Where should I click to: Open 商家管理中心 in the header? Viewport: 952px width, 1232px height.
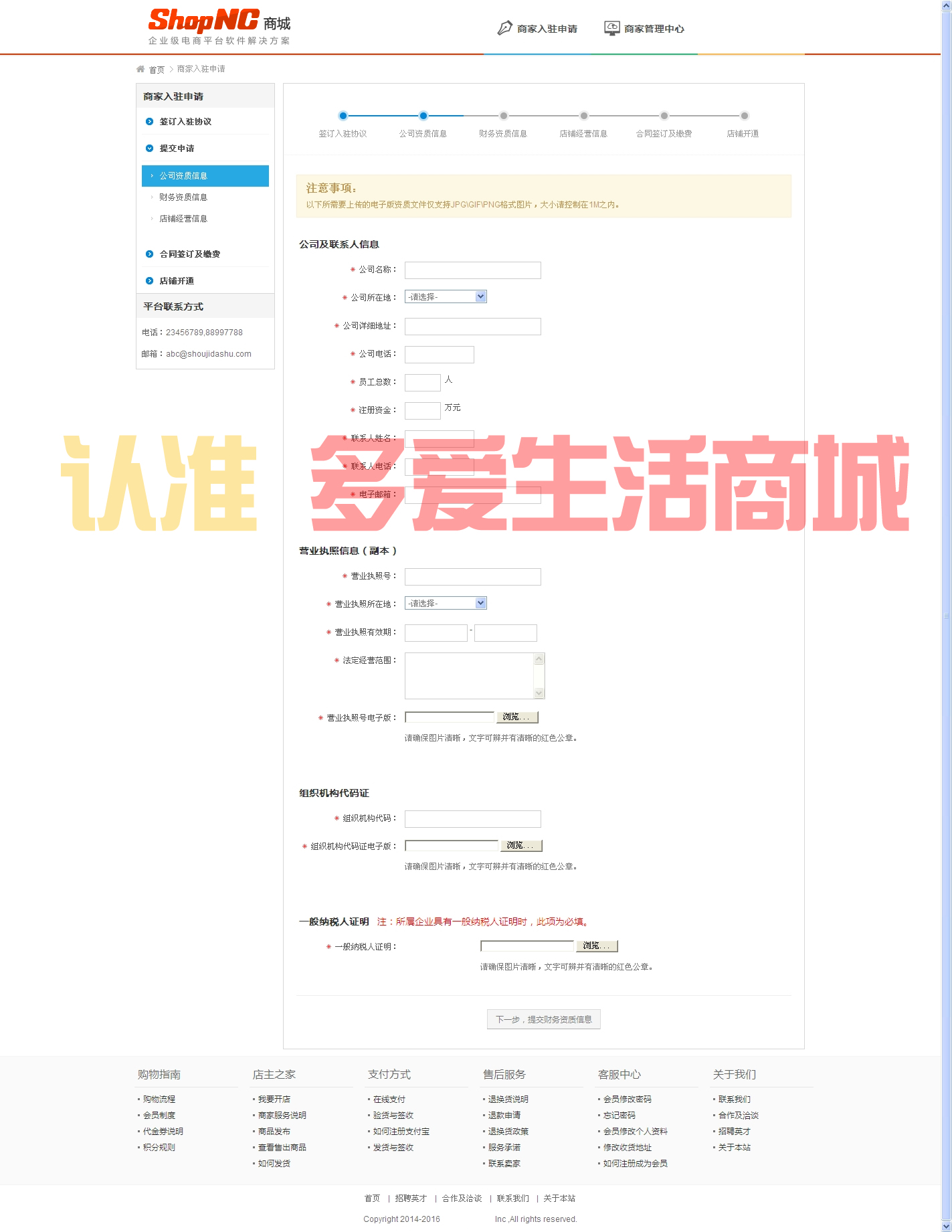coord(654,29)
